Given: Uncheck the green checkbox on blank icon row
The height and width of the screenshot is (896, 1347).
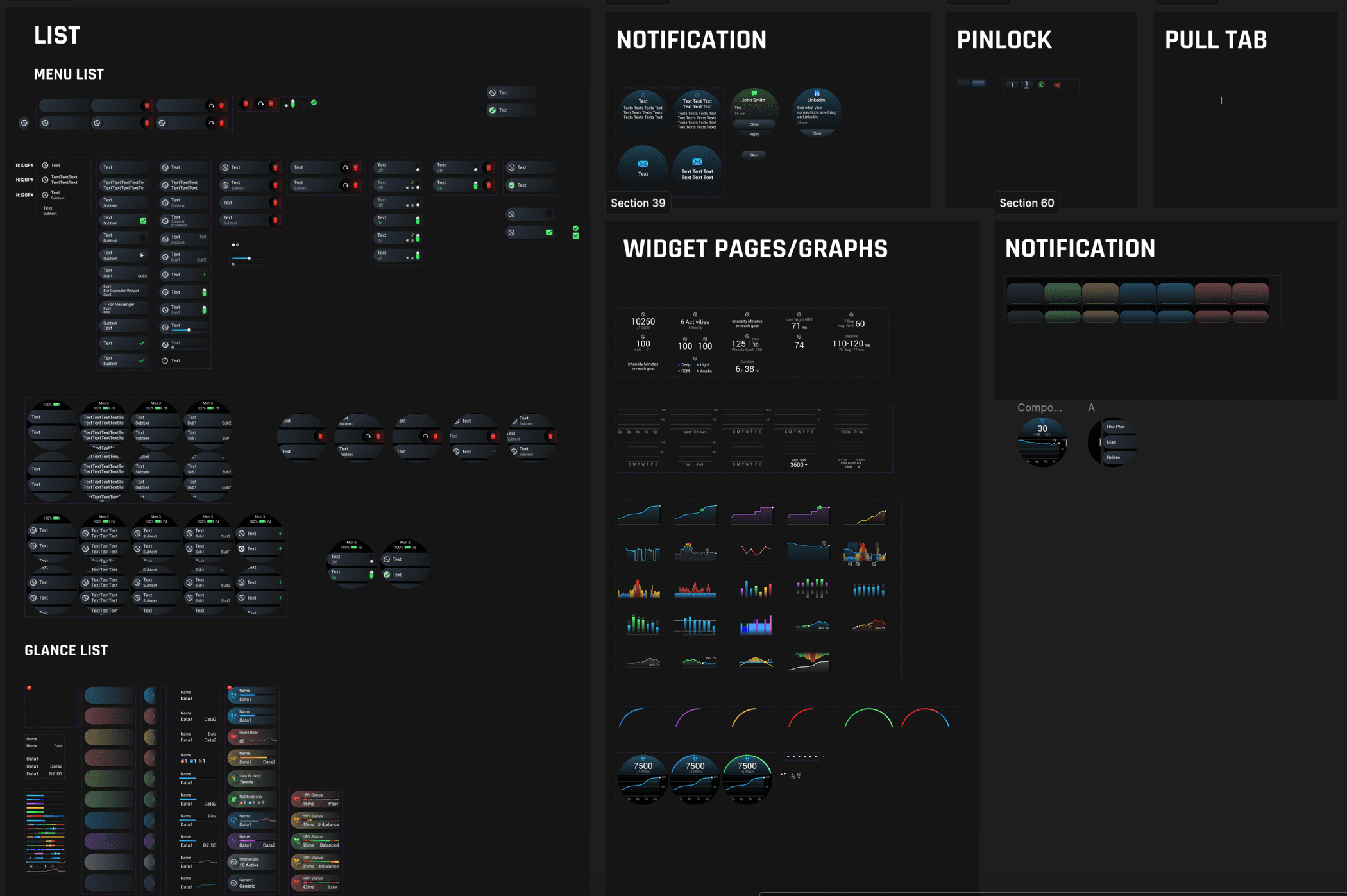Looking at the screenshot, I should click(x=549, y=232).
